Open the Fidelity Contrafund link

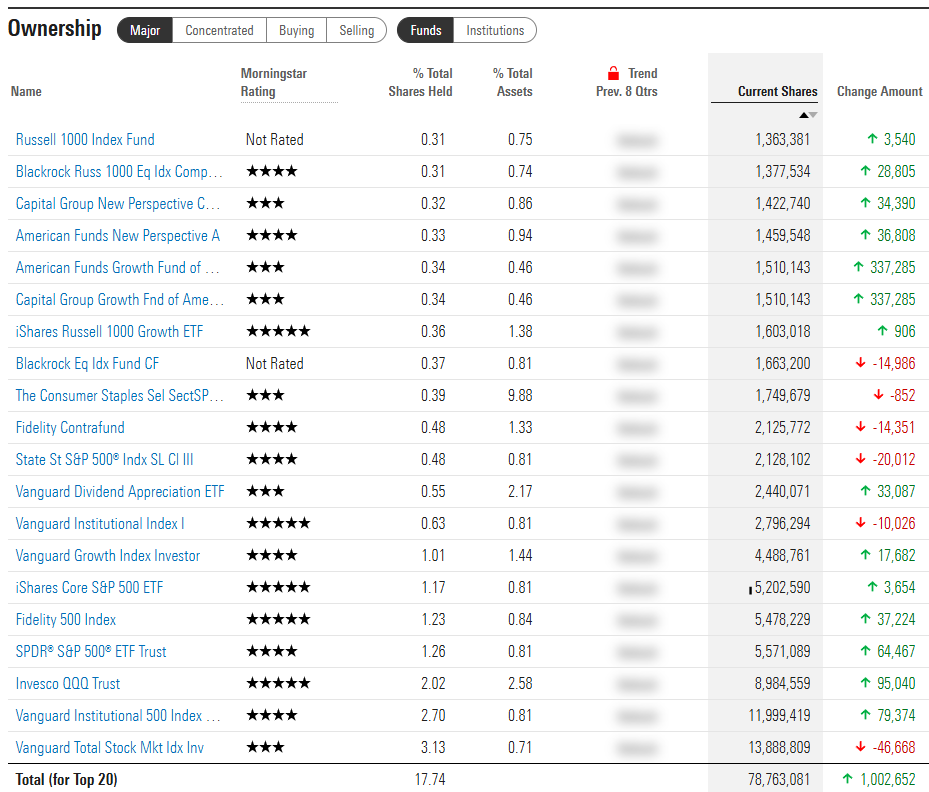pyautogui.click(x=70, y=428)
